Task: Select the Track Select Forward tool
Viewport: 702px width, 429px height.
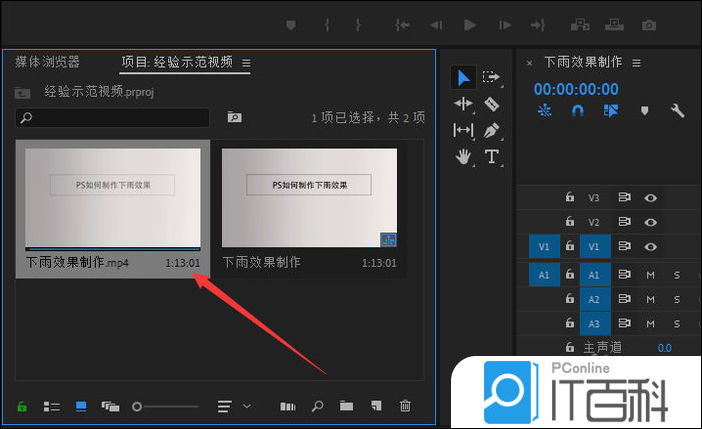Action: point(491,77)
